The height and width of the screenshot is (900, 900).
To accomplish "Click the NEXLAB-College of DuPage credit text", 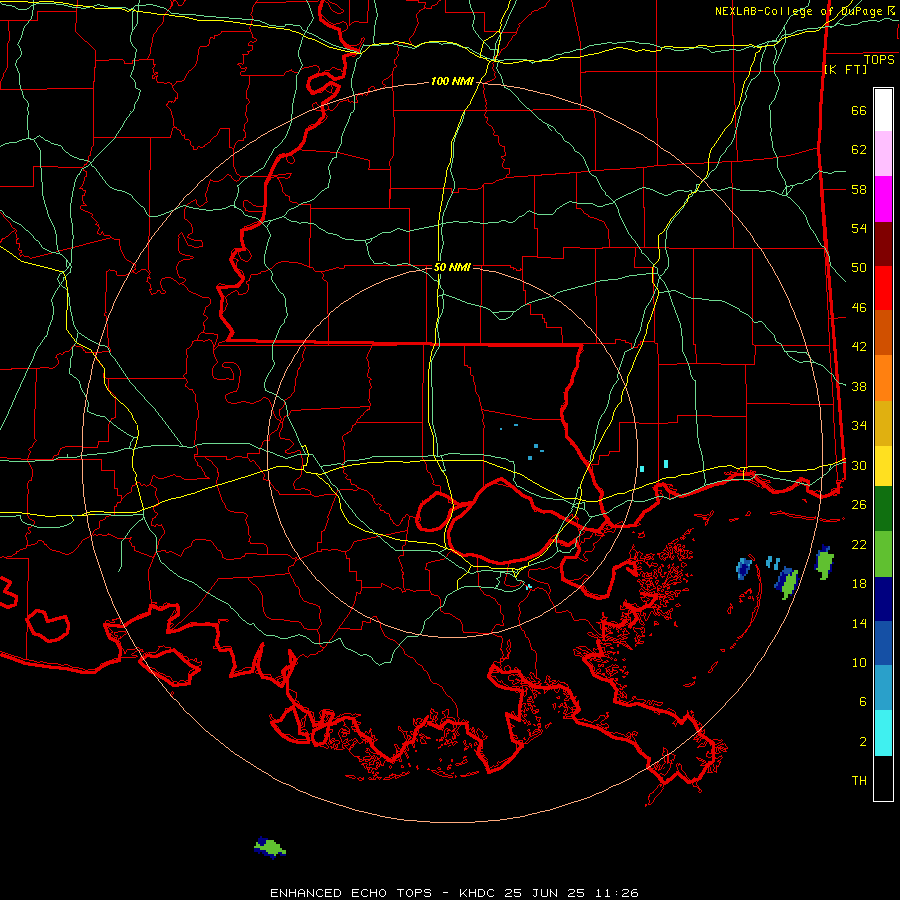I will [804, 10].
